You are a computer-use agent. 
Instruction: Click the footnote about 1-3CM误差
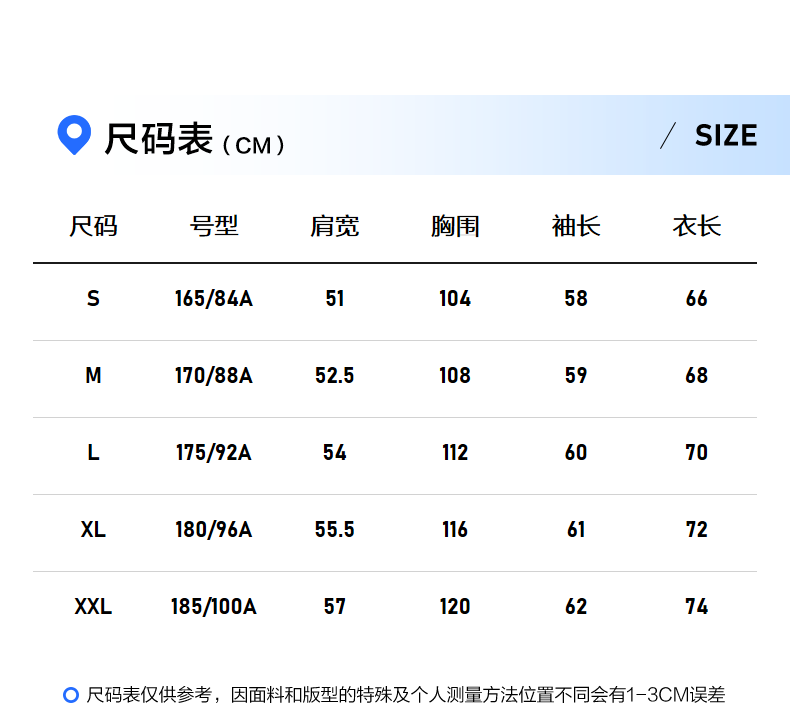point(406,694)
